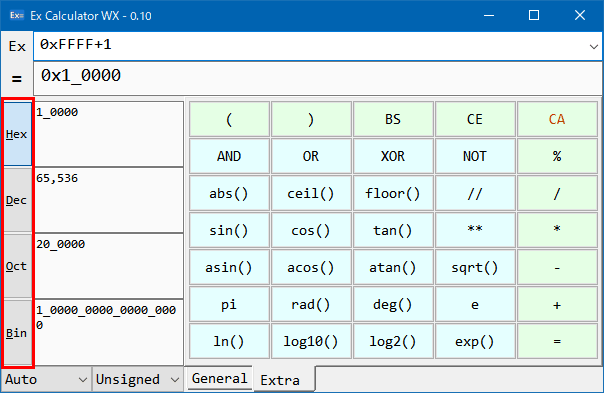Screen dimensions: 604x393
Task: Click the minus button
Action: [x=557, y=267]
